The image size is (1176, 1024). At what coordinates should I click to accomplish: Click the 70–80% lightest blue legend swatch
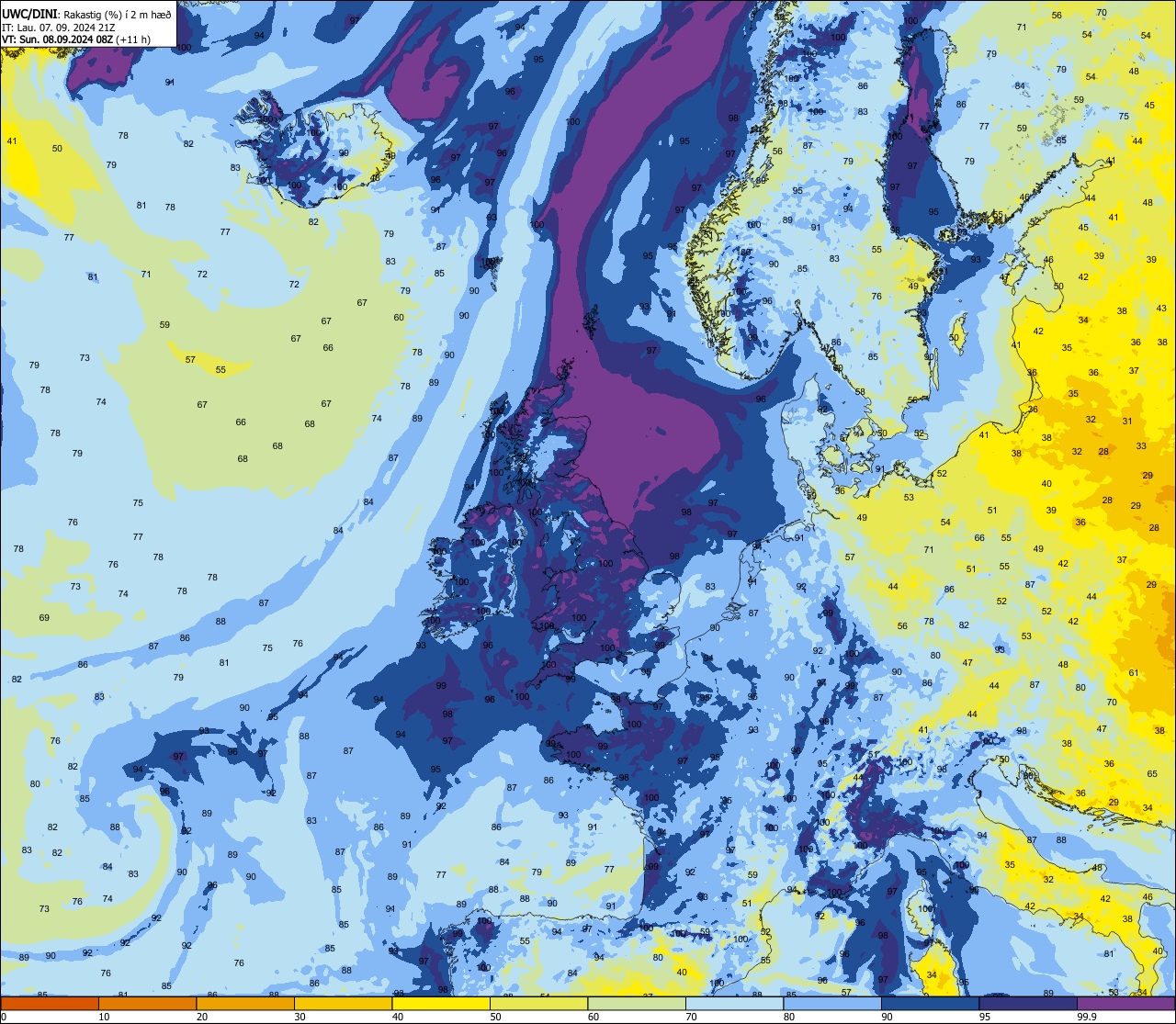[734, 1004]
